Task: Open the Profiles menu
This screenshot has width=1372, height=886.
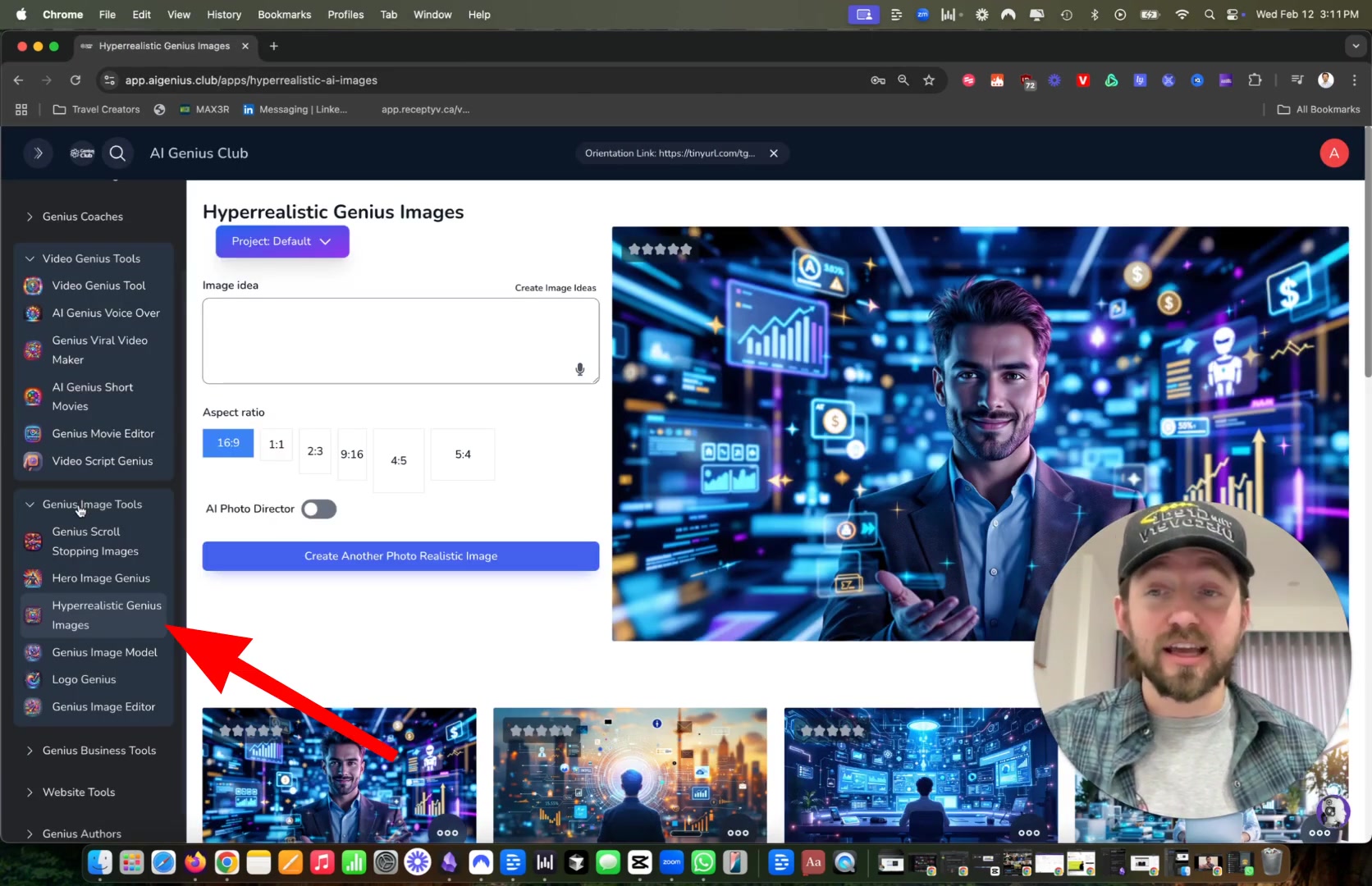Action: tap(345, 15)
